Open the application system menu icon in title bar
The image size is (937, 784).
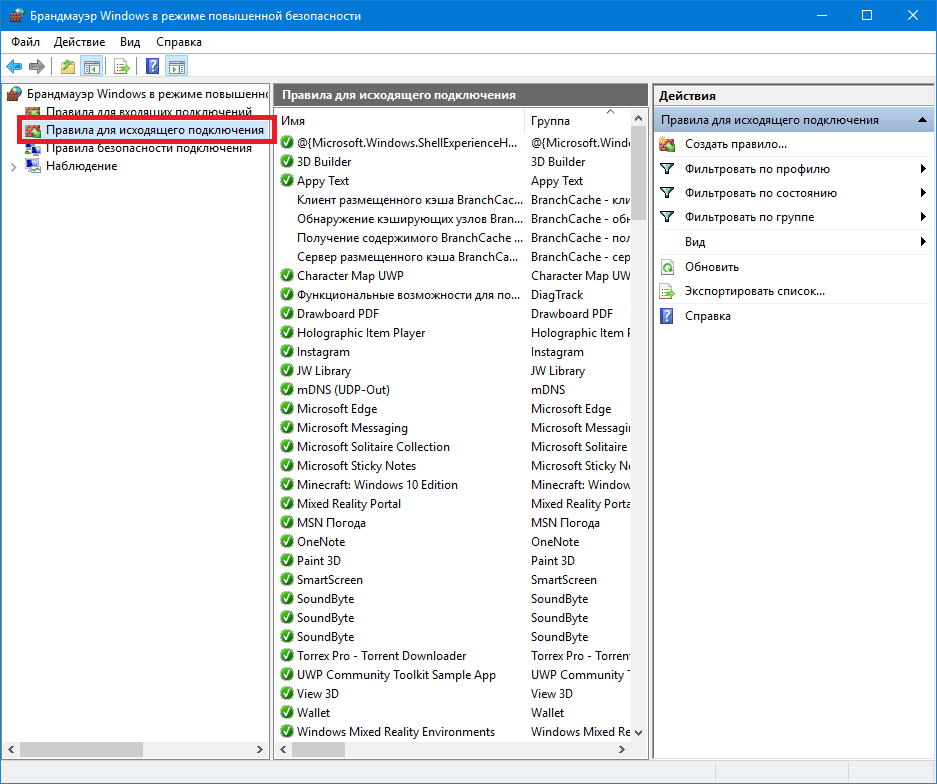(16, 16)
